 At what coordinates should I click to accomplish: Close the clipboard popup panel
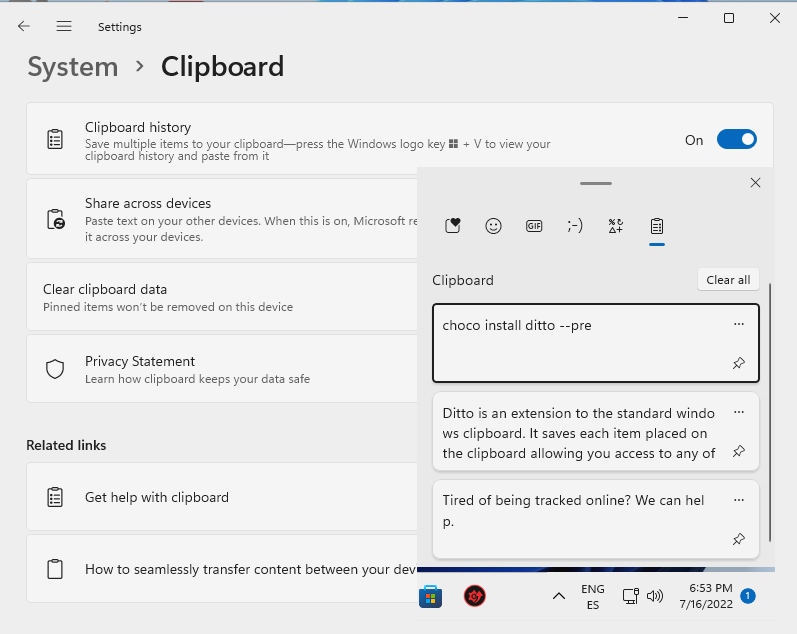click(x=755, y=183)
